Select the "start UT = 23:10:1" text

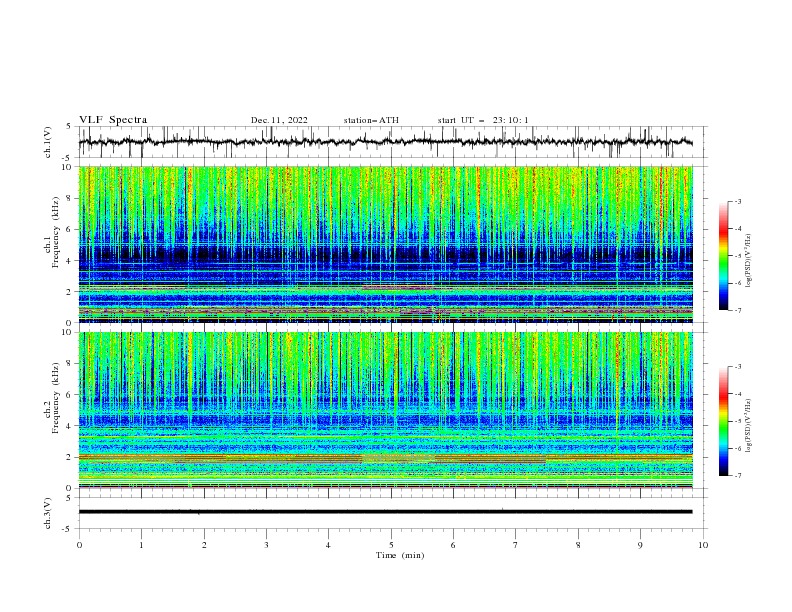[483, 120]
